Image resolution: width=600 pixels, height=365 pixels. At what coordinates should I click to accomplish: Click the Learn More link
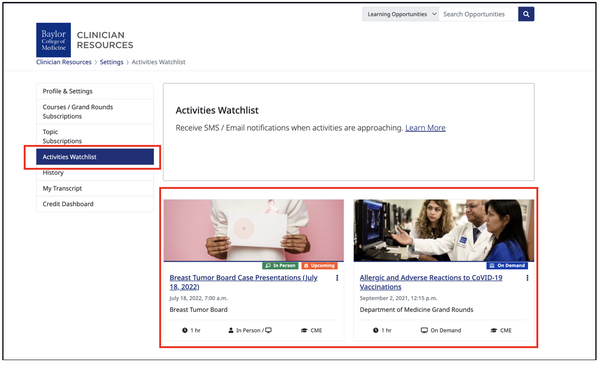pos(425,128)
